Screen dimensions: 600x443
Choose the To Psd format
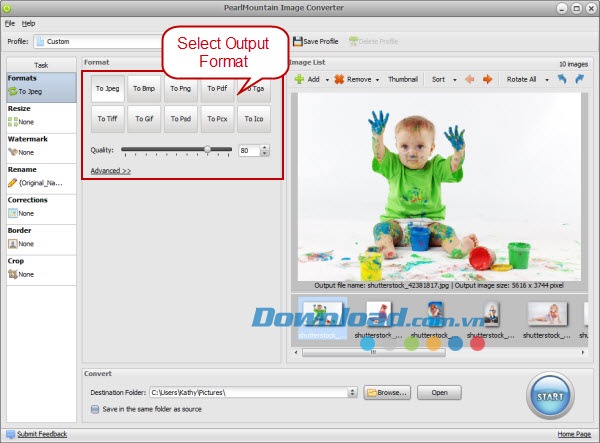[181, 119]
